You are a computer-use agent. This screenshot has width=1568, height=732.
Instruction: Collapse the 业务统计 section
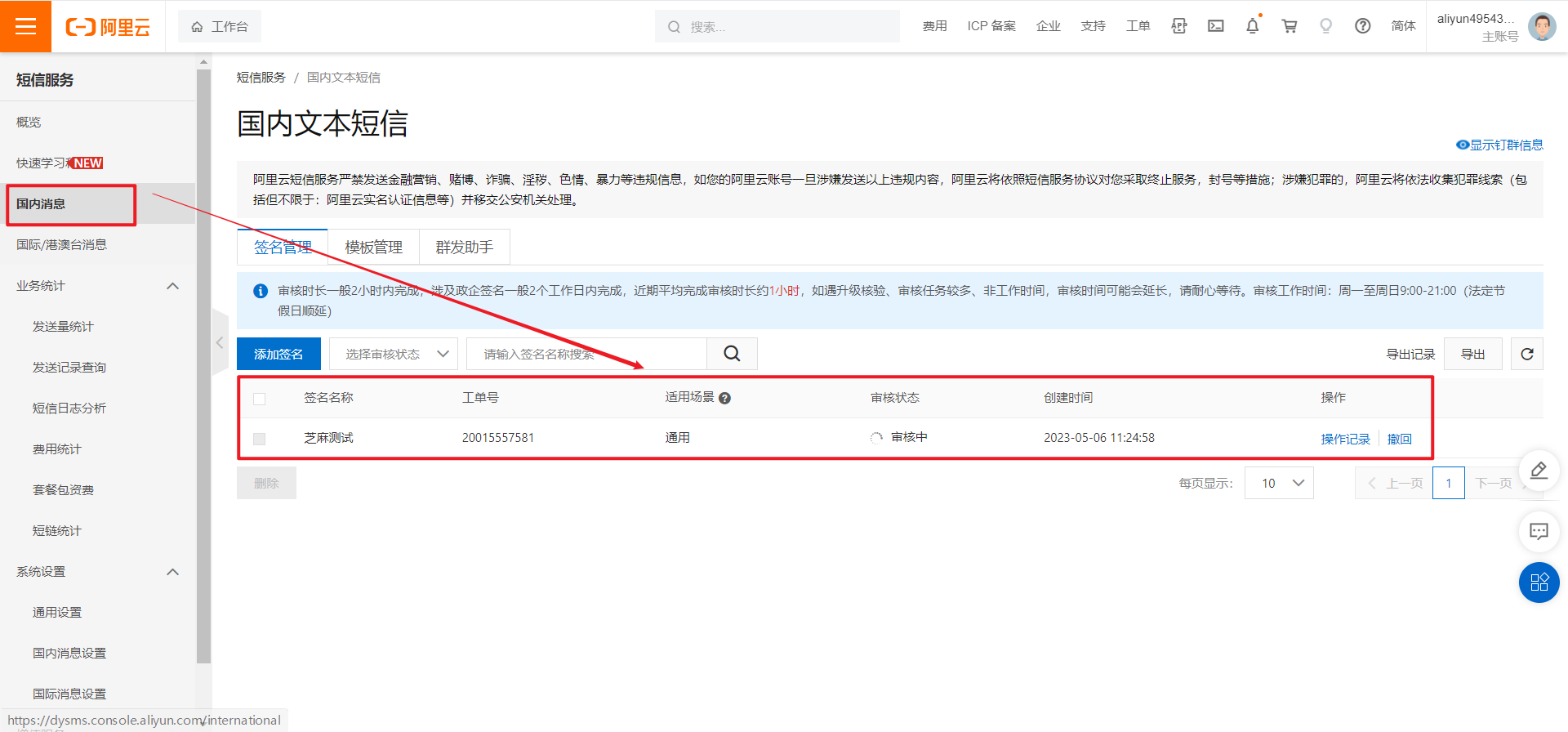pos(173,286)
